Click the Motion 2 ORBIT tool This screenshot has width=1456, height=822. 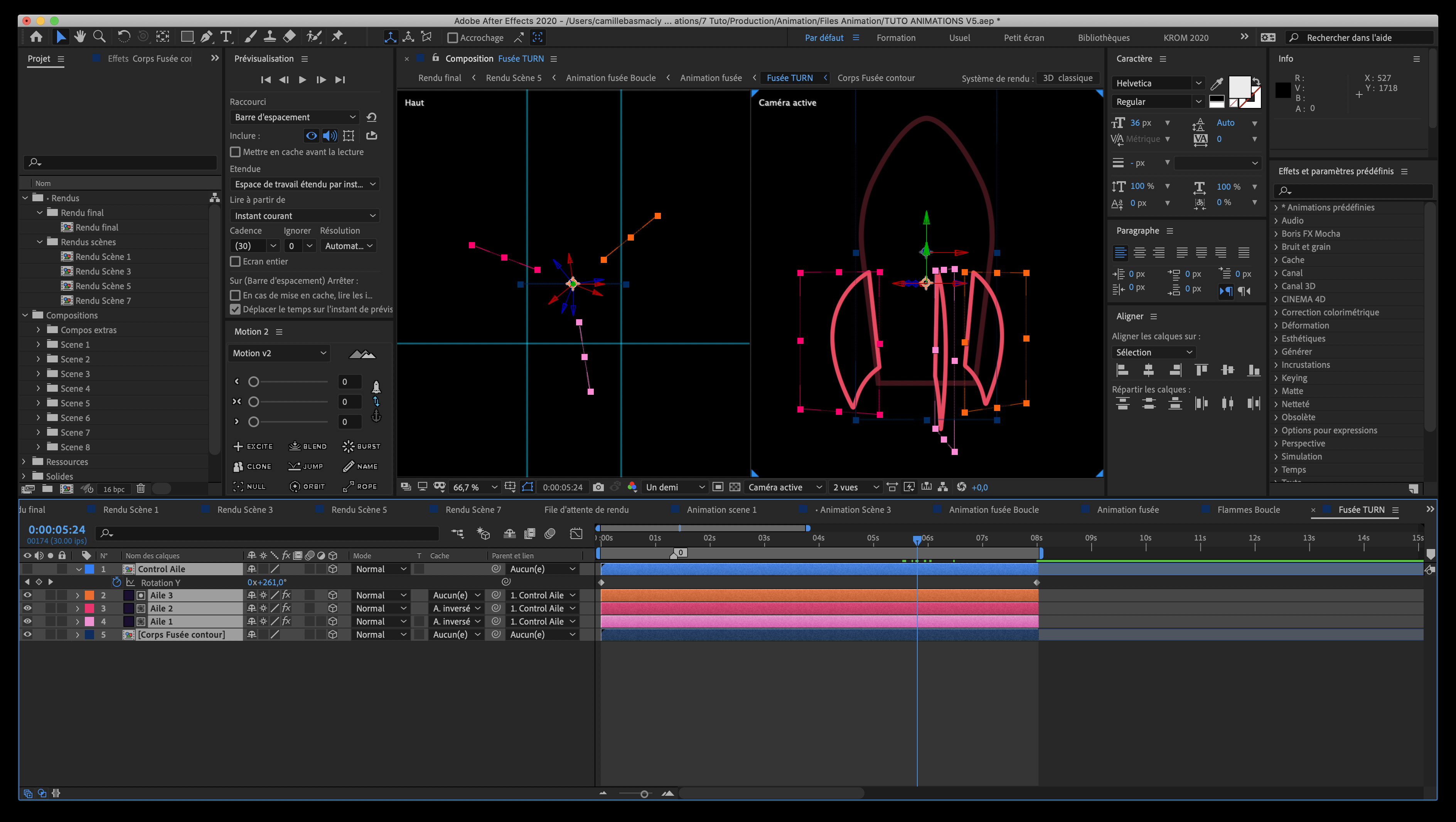307,486
